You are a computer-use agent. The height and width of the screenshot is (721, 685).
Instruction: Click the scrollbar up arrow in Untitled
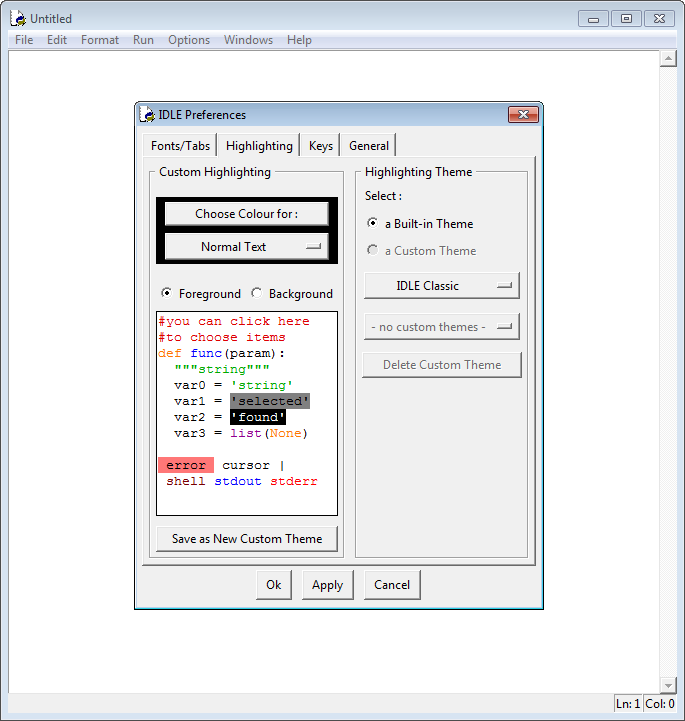pos(668,58)
